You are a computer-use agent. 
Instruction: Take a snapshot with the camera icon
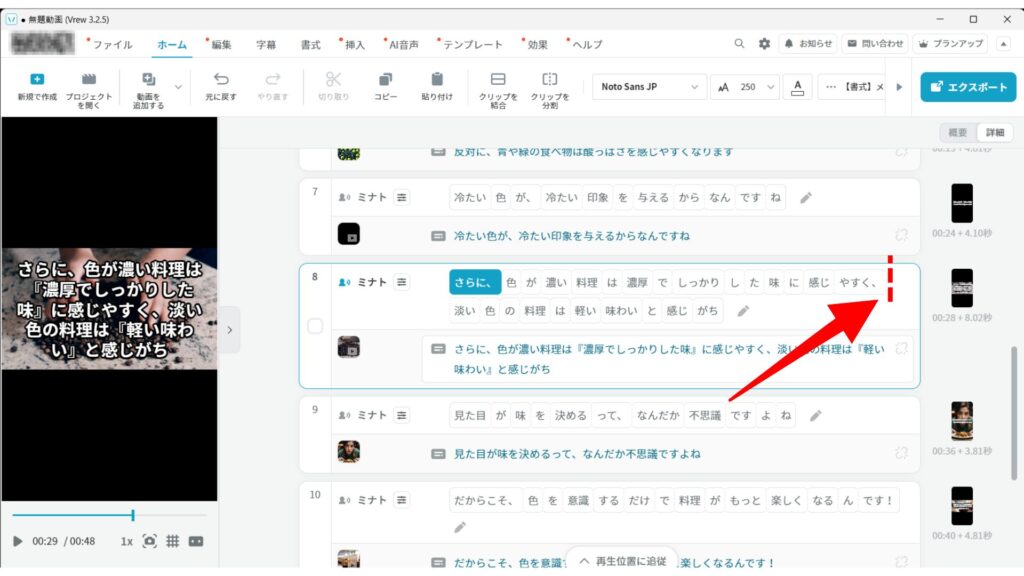(149, 541)
